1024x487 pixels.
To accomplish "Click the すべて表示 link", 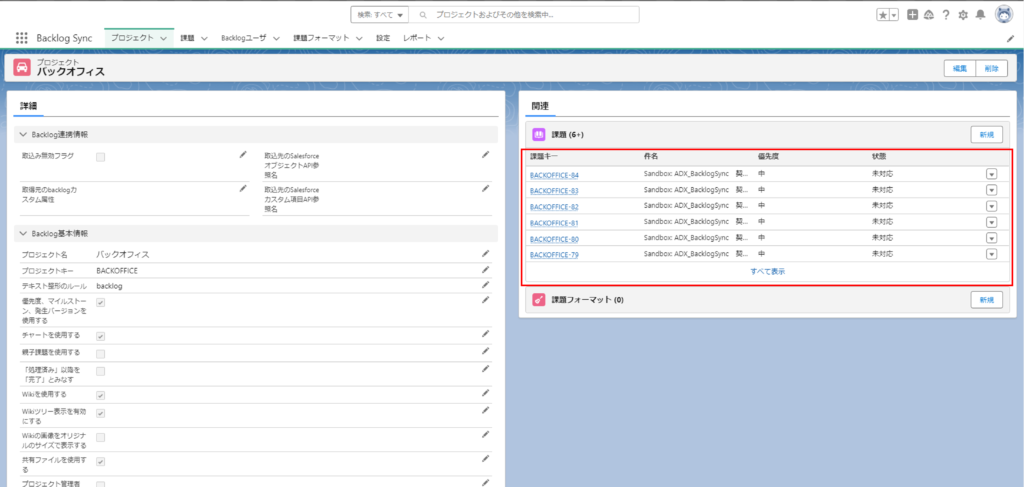I will coord(767,271).
